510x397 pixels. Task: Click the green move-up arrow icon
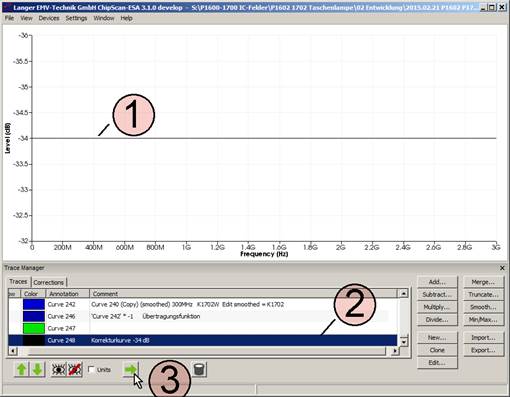[x=22, y=370]
